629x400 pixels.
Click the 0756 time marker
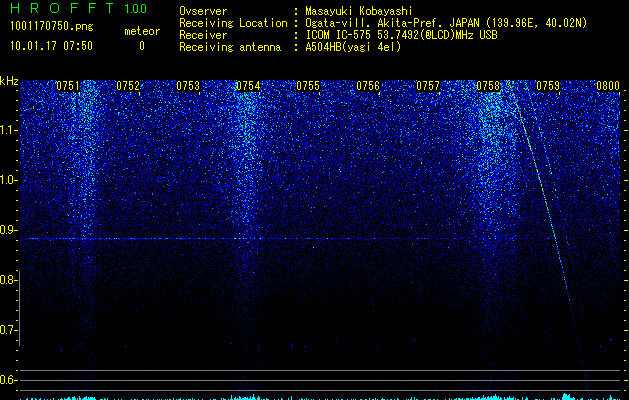point(368,86)
